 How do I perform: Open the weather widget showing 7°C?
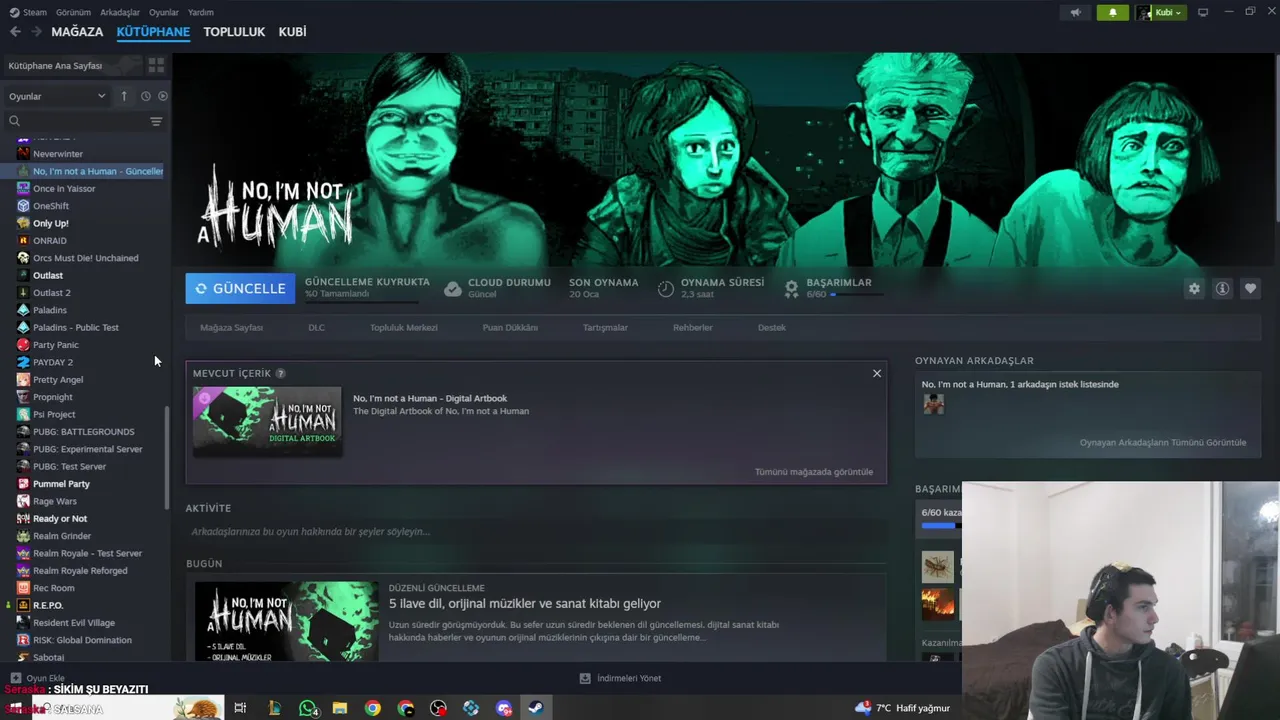902,708
